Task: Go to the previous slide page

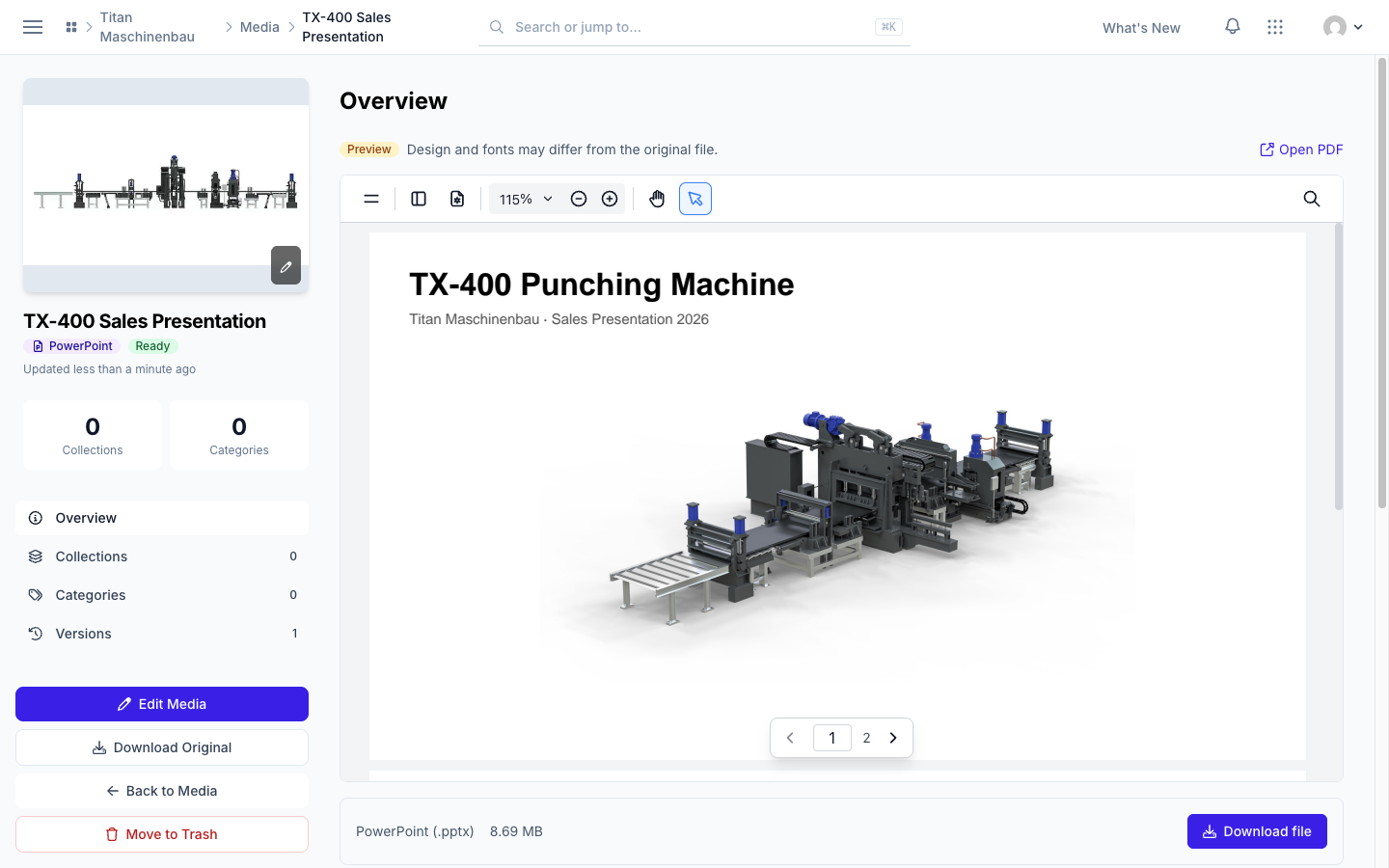Action: [x=790, y=738]
